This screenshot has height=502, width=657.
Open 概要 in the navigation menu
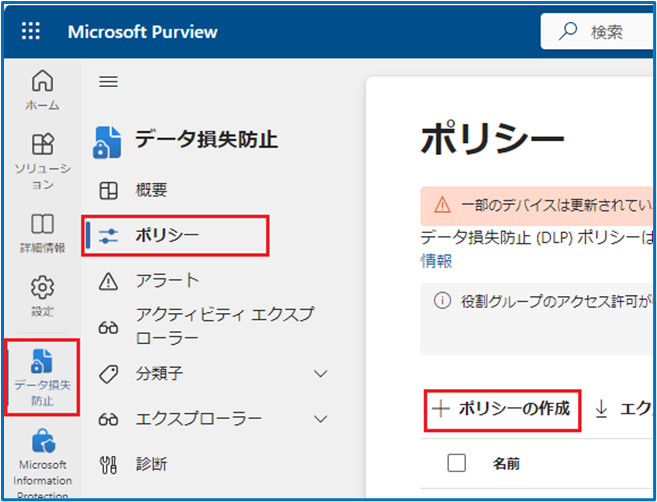pyautogui.click(x=150, y=190)
